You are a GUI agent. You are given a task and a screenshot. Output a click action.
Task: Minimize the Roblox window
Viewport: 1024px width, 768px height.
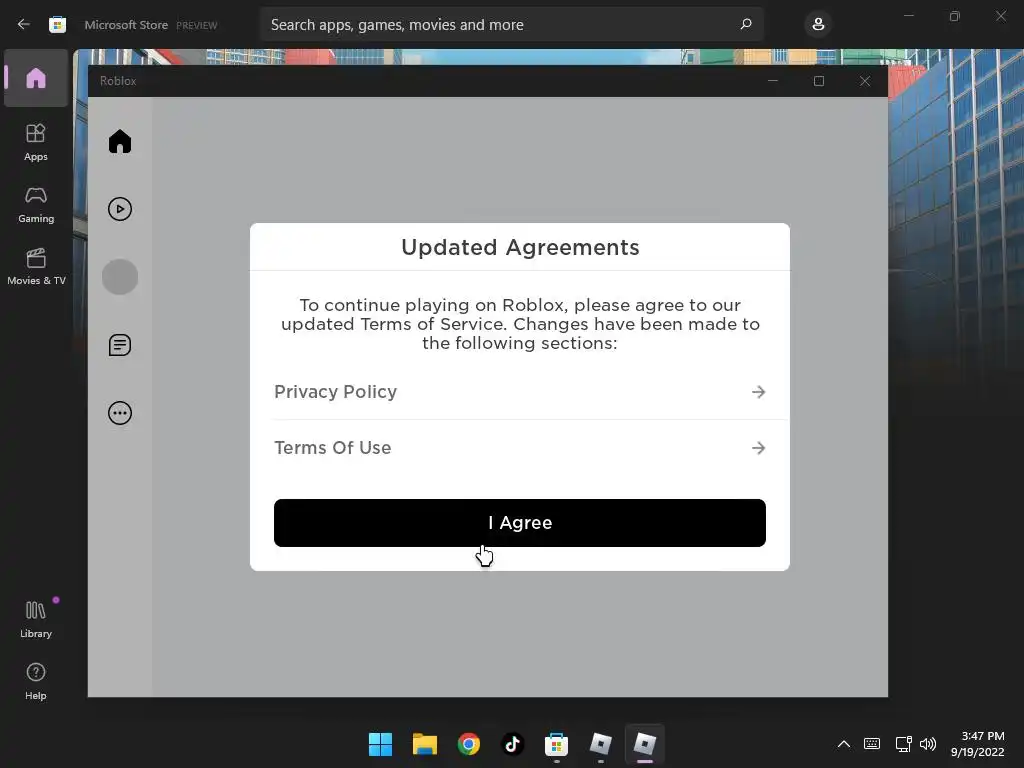pyautogui.click(x=773, y=81)
